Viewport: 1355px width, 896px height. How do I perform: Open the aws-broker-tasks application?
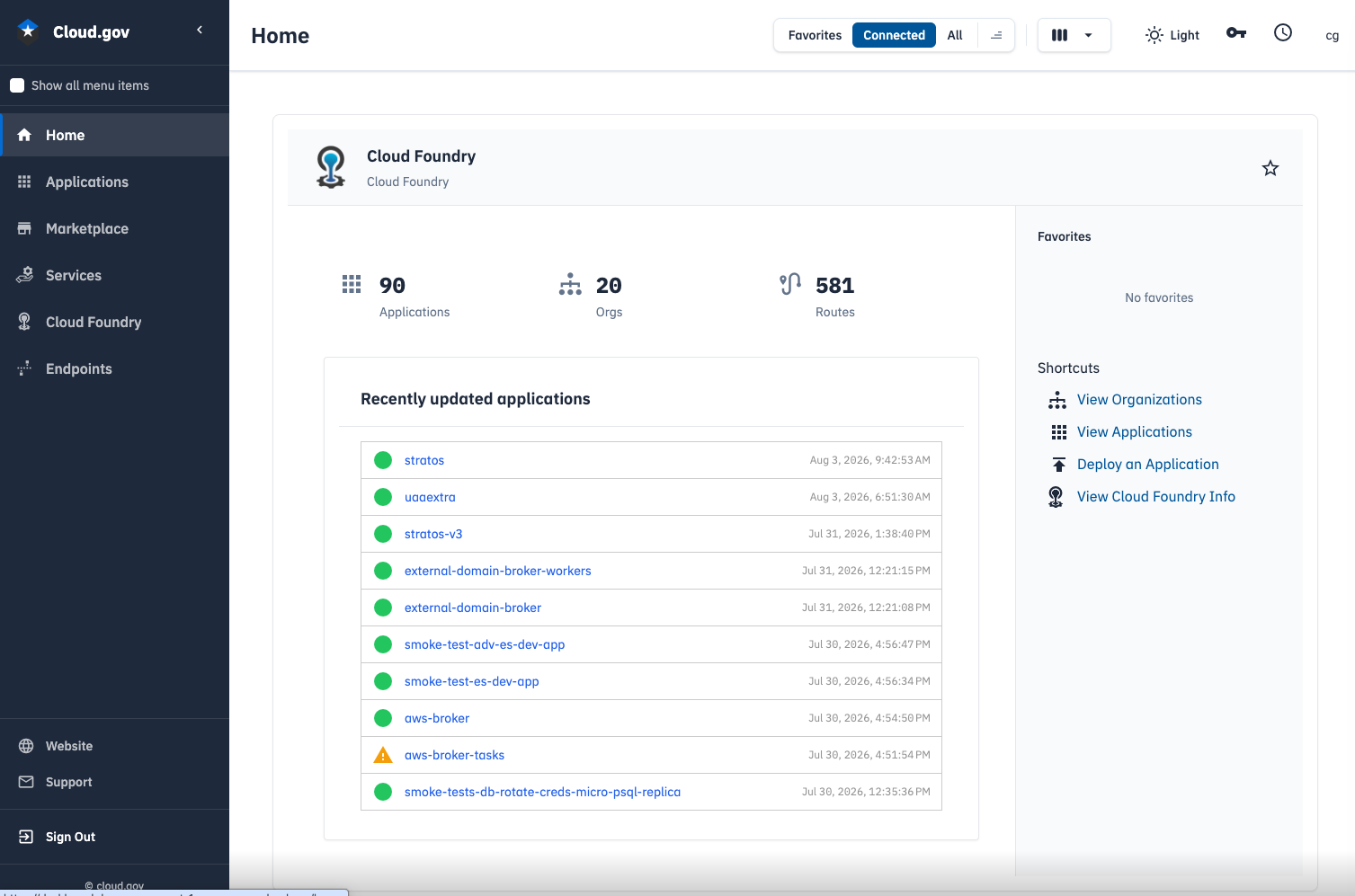pyautogui.click(x=454, y=755)
